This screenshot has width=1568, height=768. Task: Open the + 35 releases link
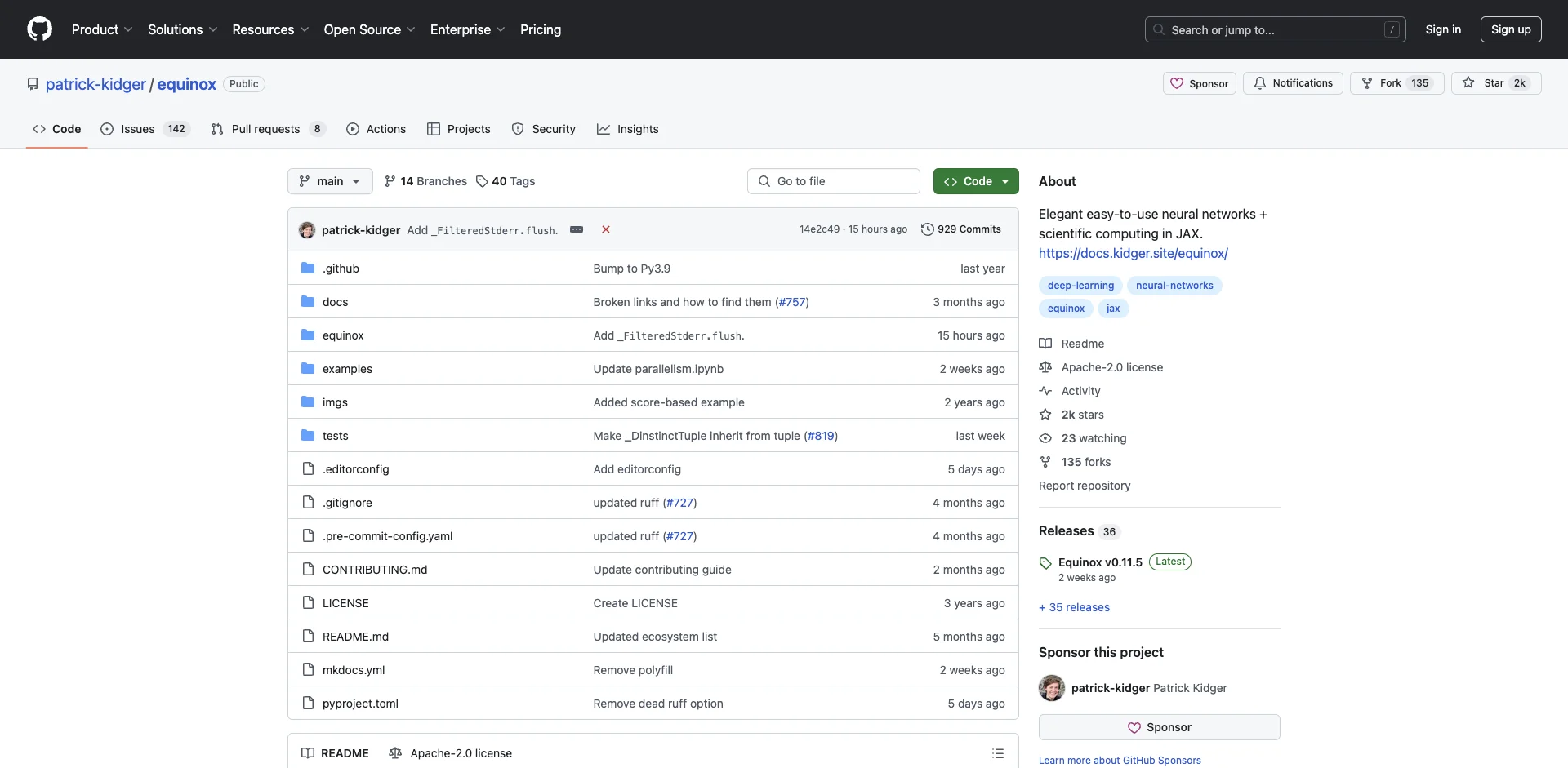tap(1074, 607)
